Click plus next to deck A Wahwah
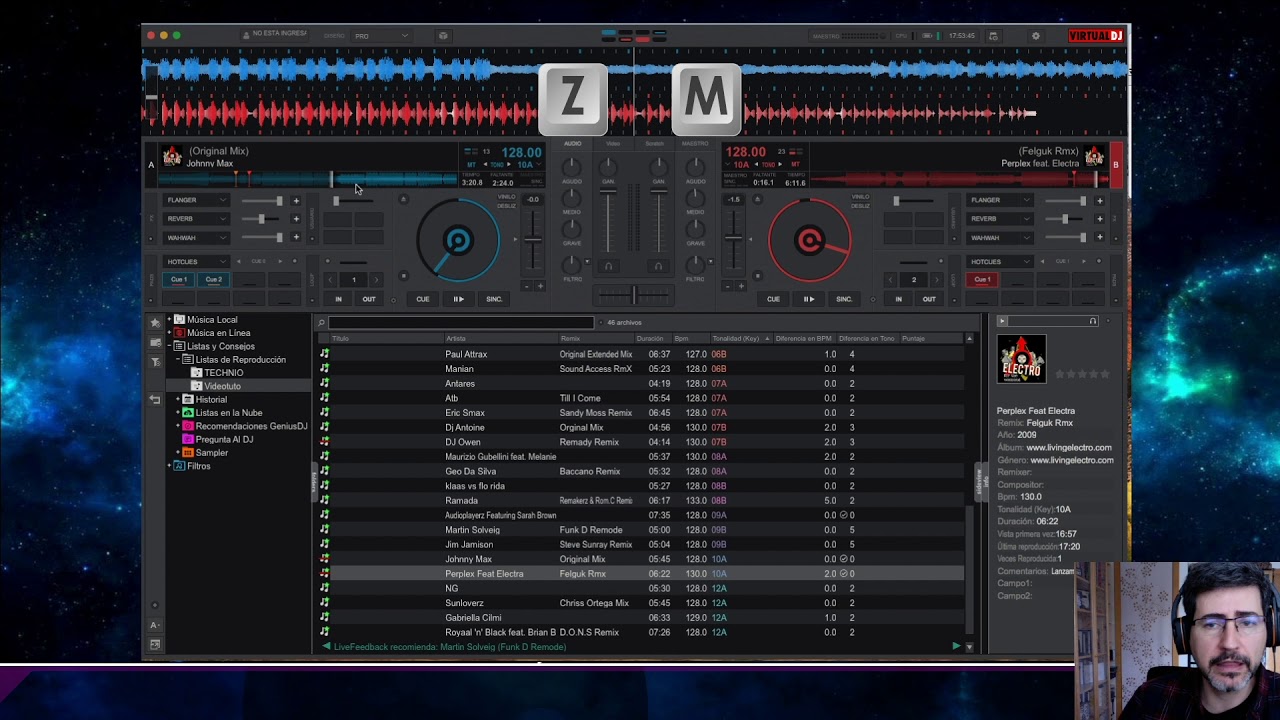Viewport: 1280px width, 720px height. pos(296,237)
